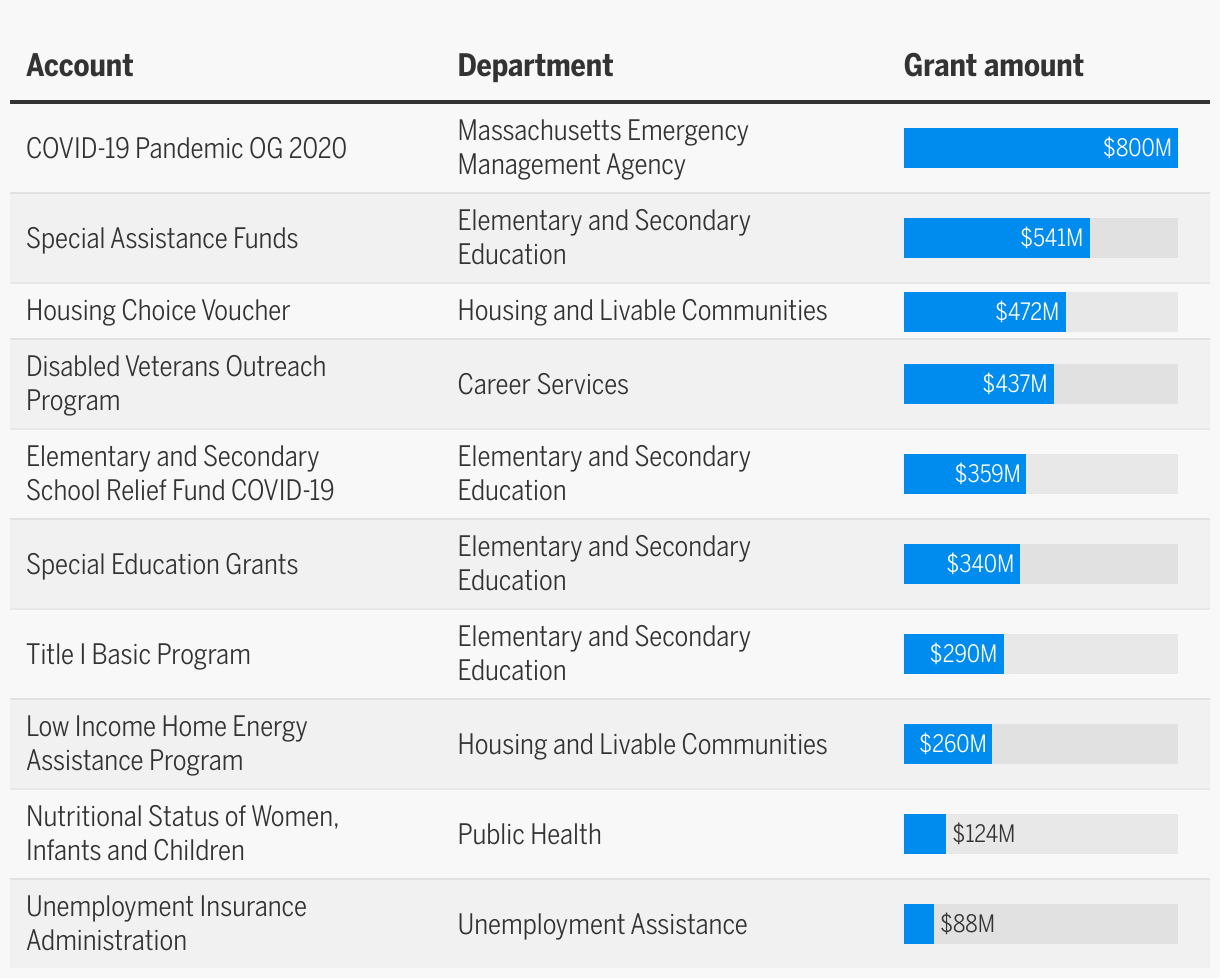This screenshot has width=1220, height=978.
Task: Click the $290M Title I bar
Action: 953,654
